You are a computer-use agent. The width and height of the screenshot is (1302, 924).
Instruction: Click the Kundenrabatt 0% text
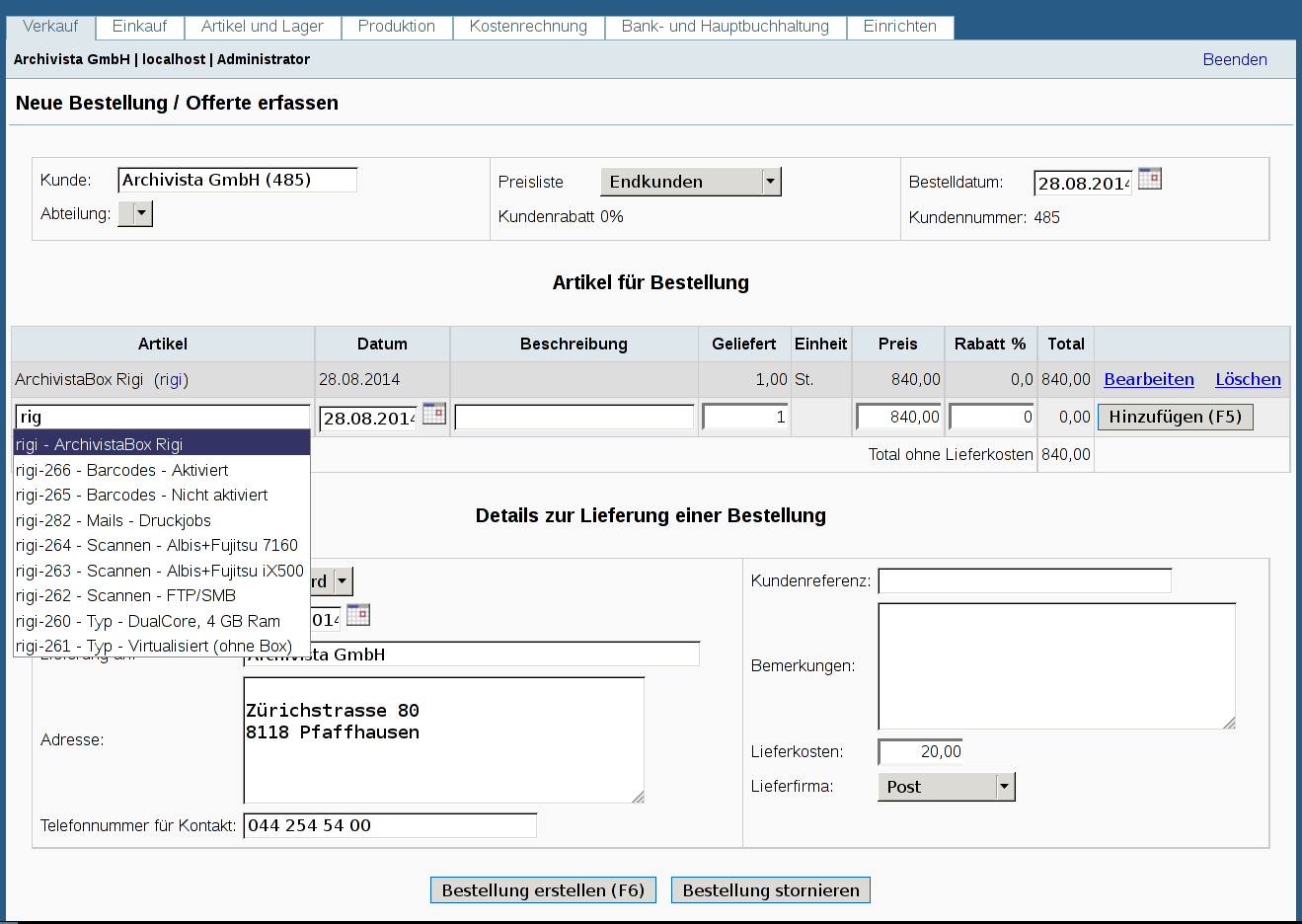pyautogui.click(x=561, y=216)
